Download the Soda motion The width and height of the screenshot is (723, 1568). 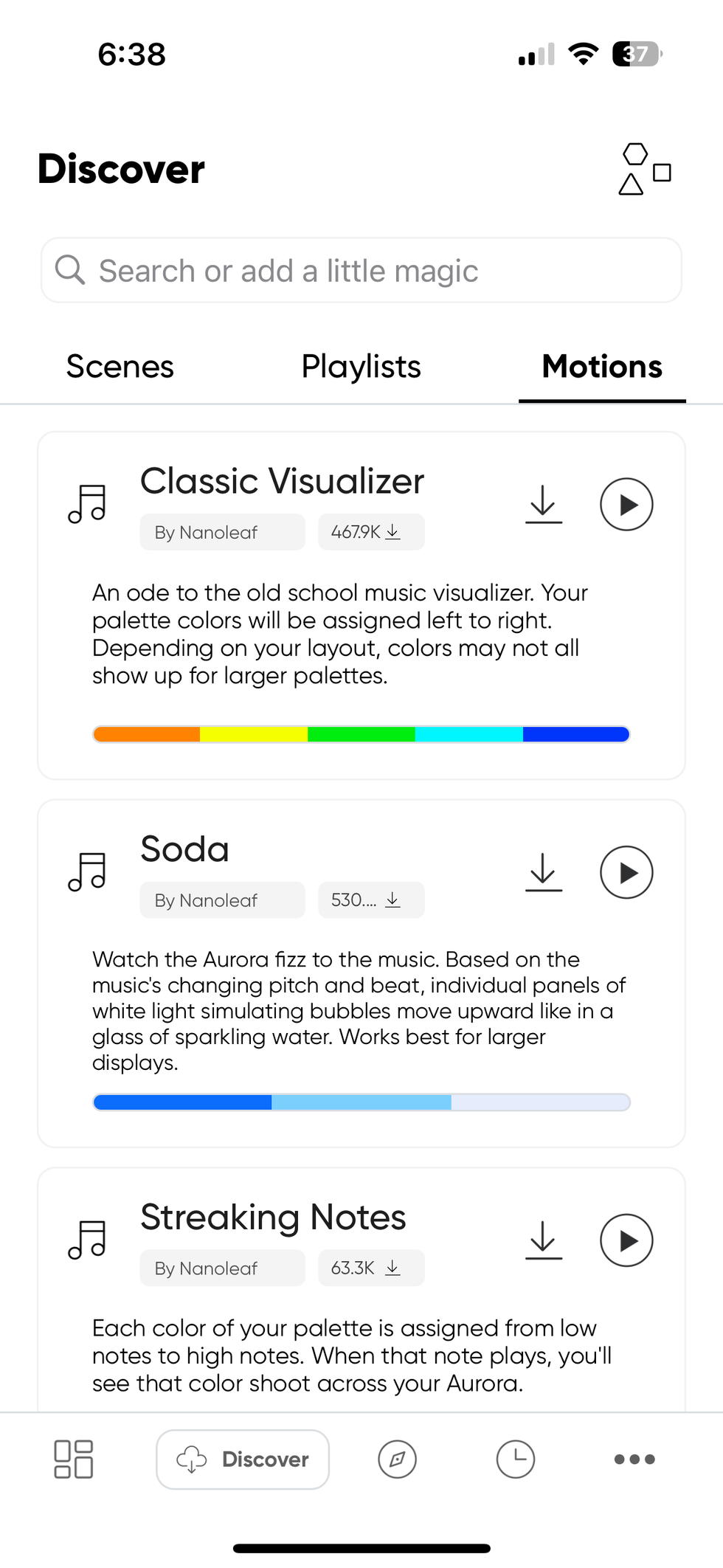(x=544, y=872)
